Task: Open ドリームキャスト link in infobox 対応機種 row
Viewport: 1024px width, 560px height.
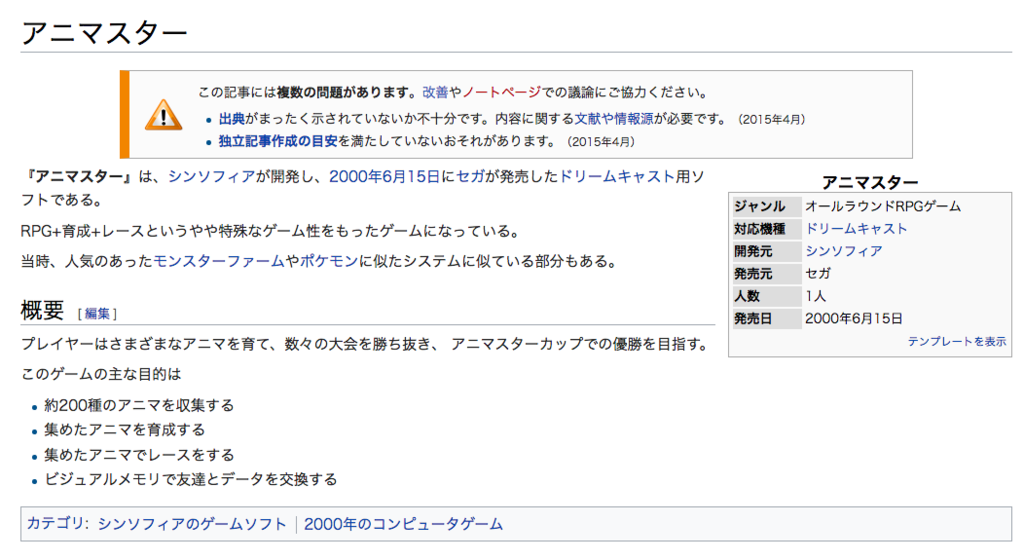Action: point(856,229)
